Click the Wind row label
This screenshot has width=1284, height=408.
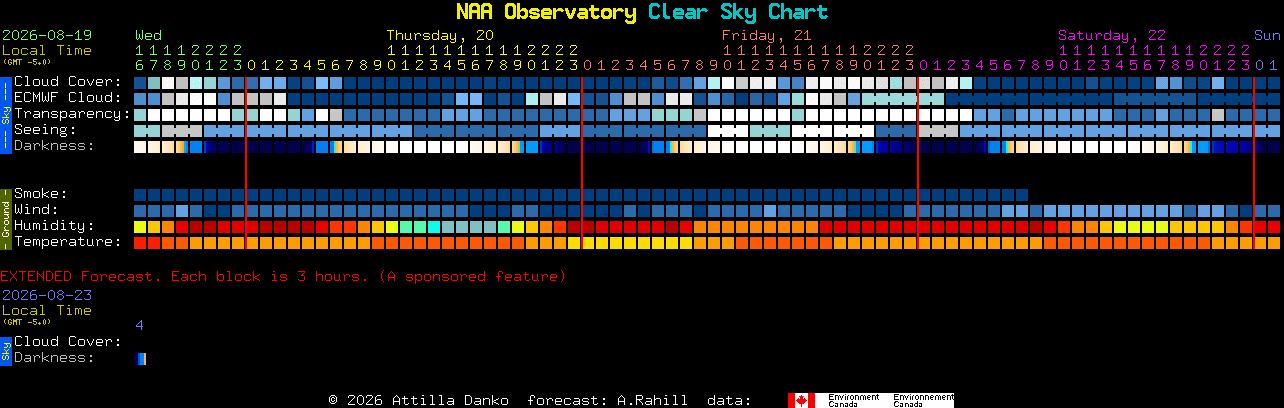tap(36, 210)
